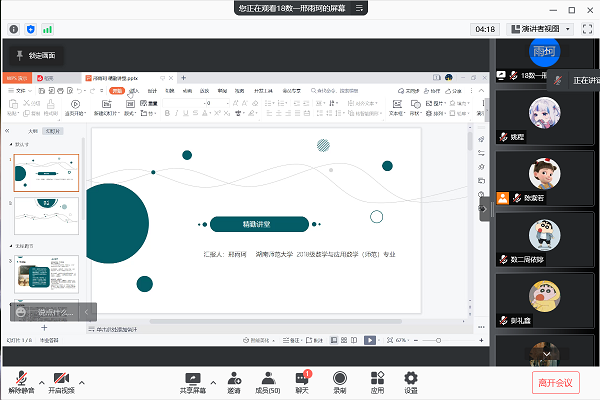Expand audio options arrow beside 解除静音

(41, 381)
